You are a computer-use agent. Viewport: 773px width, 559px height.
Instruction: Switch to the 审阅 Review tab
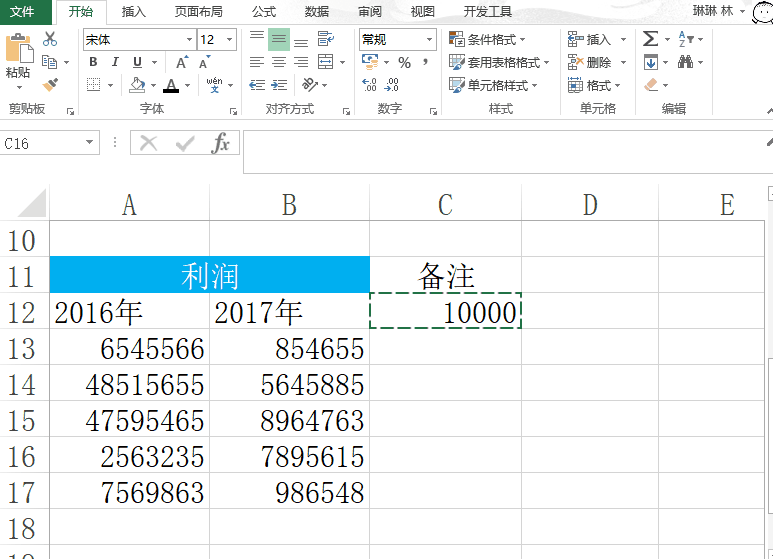pos(370,11)
